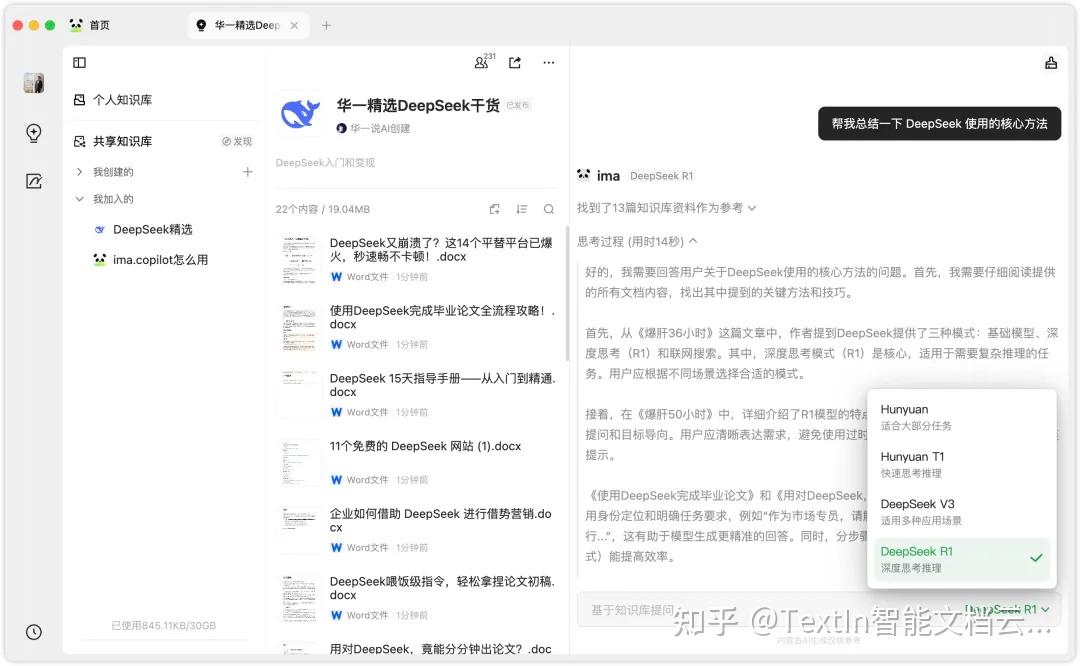Collapse 思考过程 (用时14秒) section

(637, 241)
